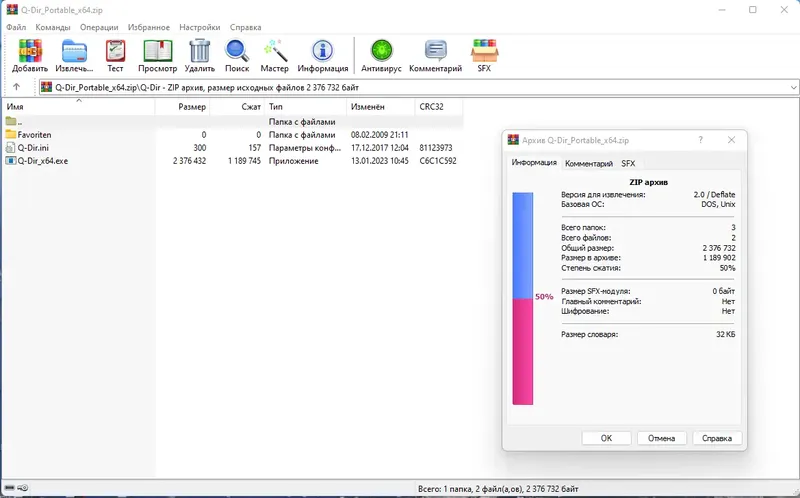Click the Добавить (Add) toolbar icon
The height and width of the screenshot is (498, 800).
pos(30,51)
